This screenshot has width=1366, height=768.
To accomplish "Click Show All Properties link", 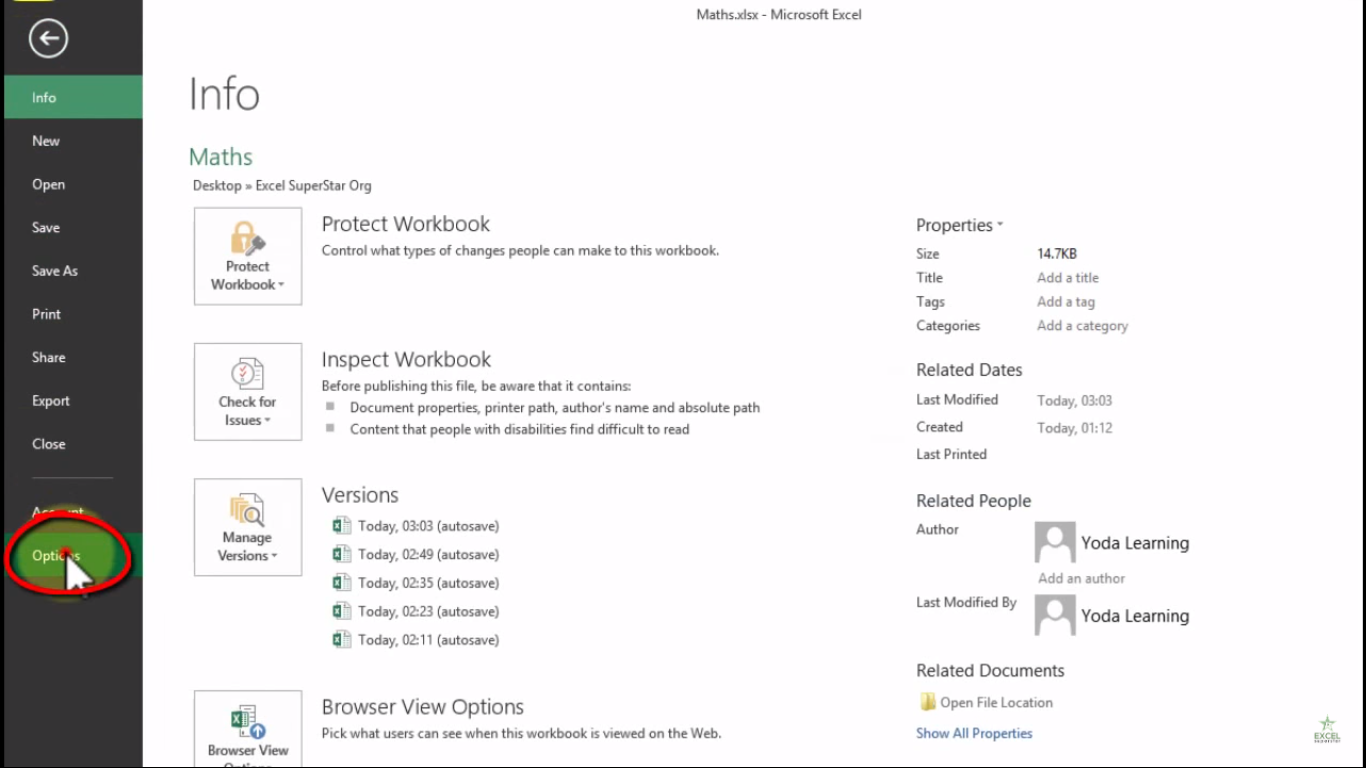I will pos(974,733).
